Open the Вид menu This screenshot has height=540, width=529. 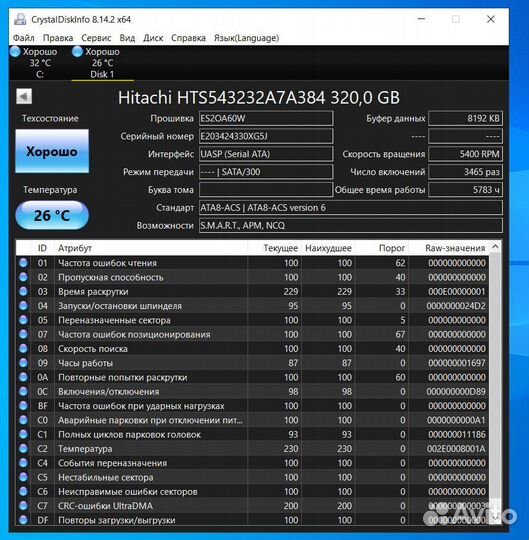(x=127, y=38)
